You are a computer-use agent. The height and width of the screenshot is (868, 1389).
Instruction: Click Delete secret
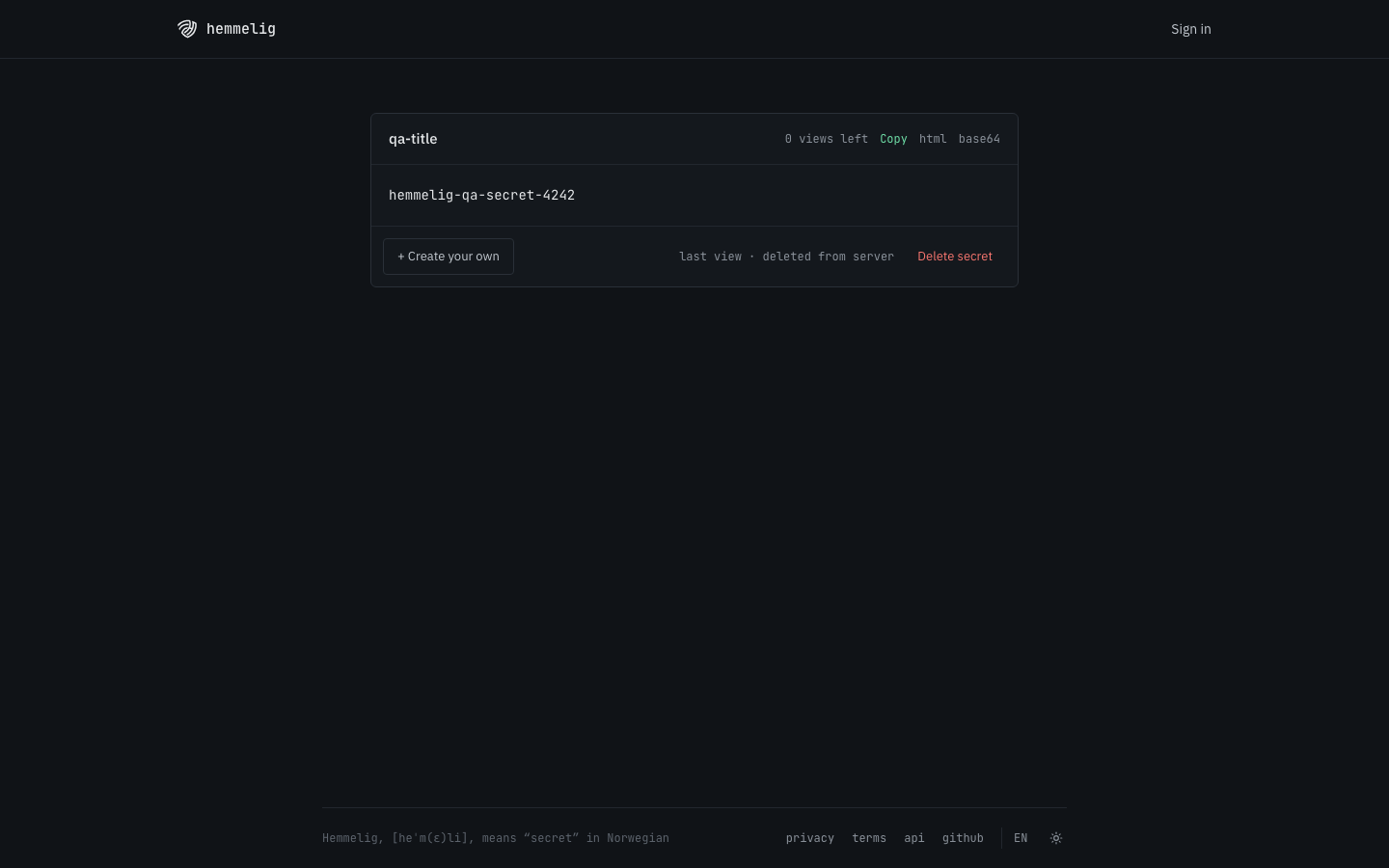point(955,257)
